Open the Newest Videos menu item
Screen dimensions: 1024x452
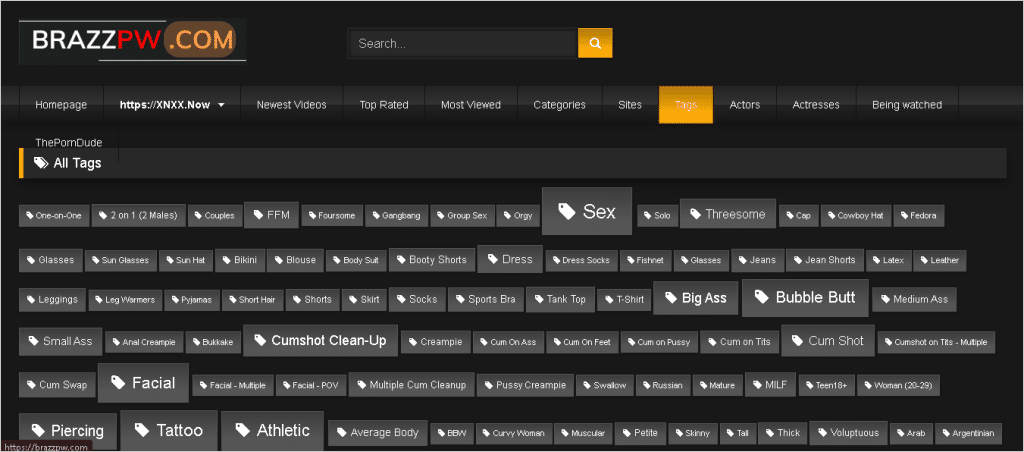point(291,105)
